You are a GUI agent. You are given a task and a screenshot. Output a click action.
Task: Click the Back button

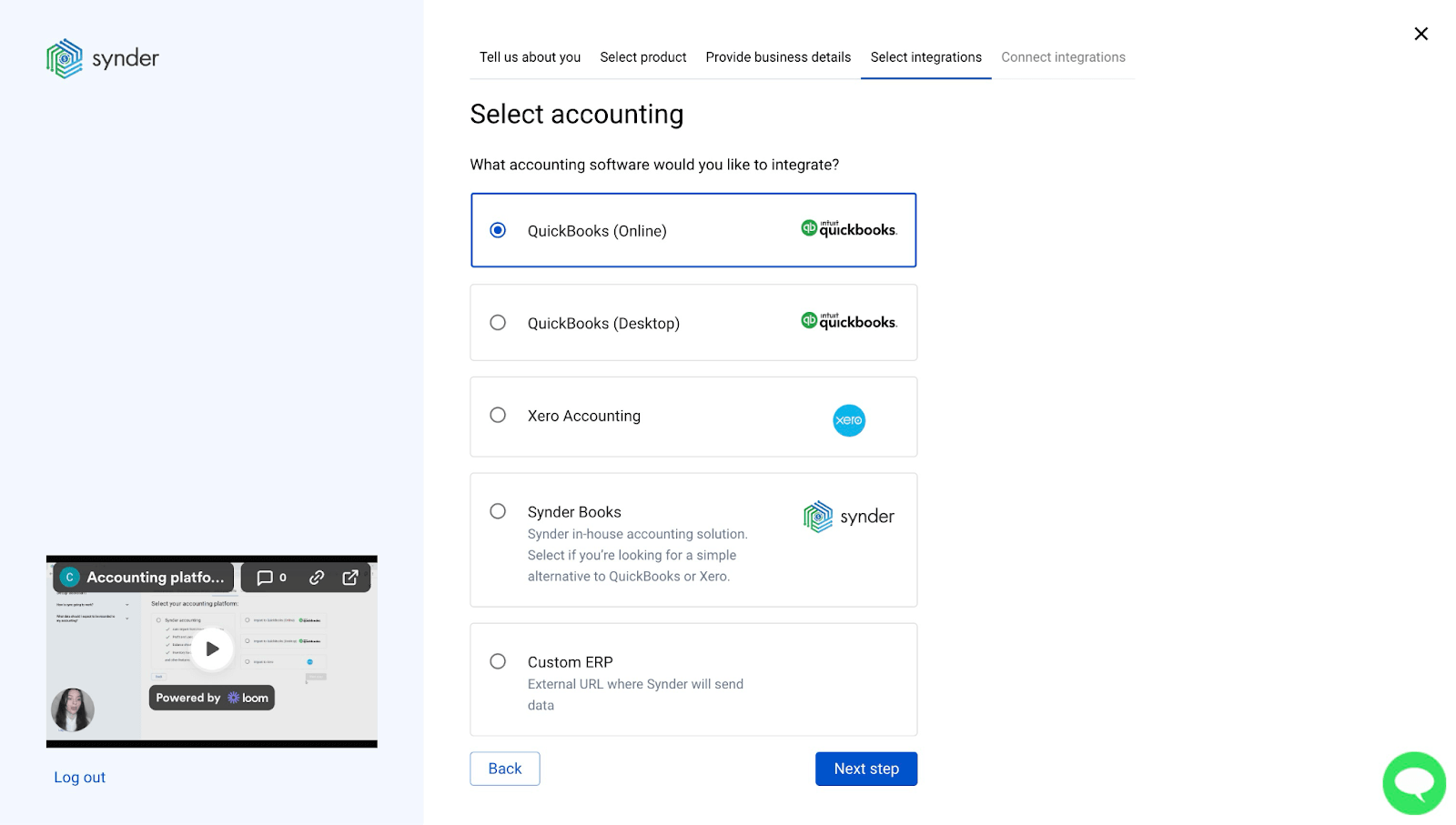coord(504,769)
